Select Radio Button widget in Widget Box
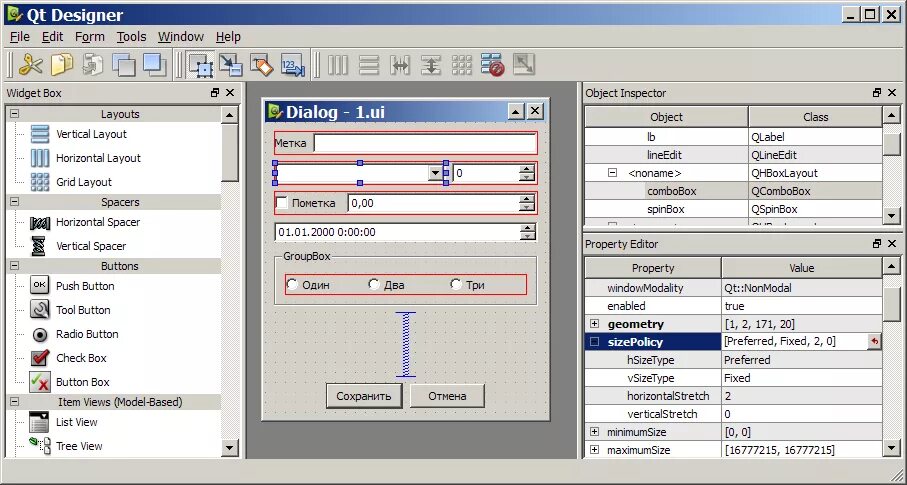 coord(87,334)
